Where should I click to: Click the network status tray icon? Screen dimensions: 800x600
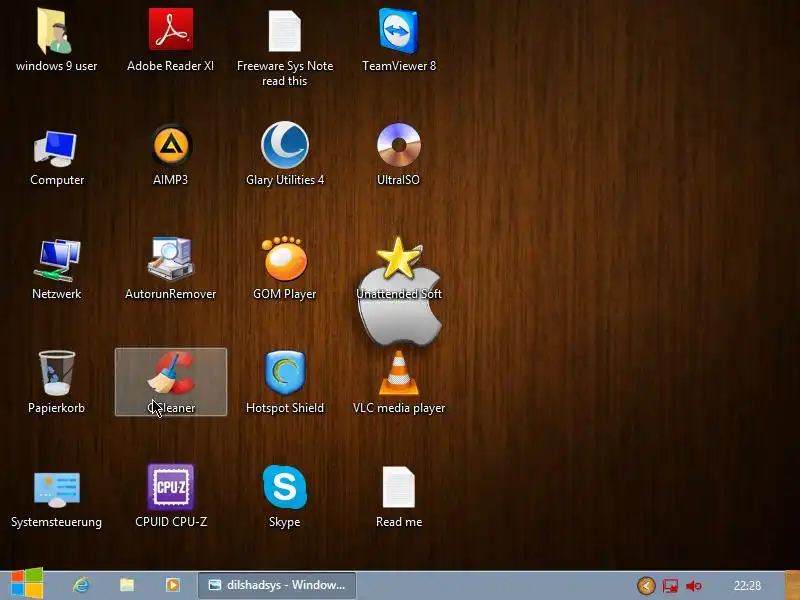670,586
